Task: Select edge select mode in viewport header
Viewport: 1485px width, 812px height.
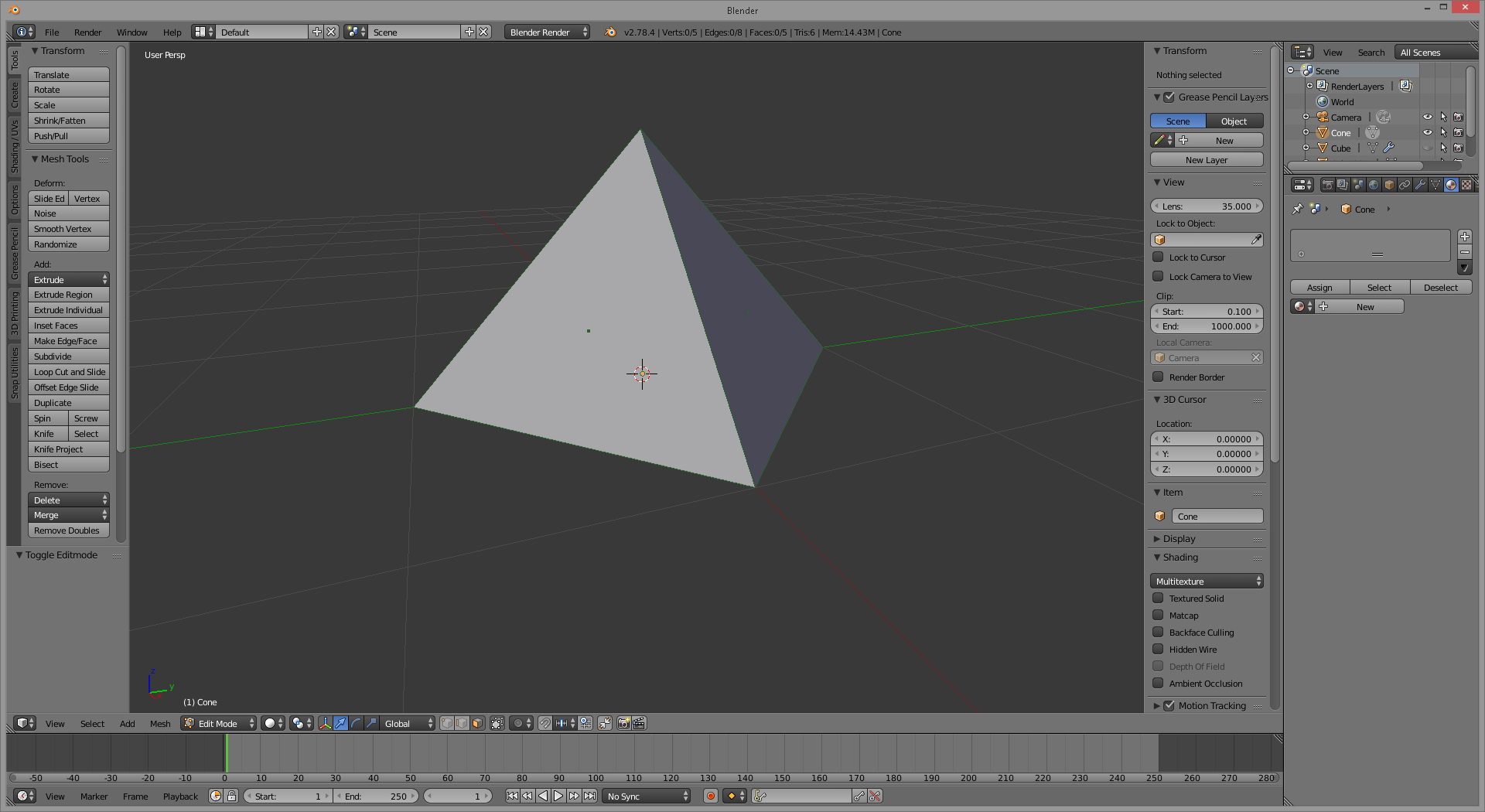Action: tap(462, 723)
